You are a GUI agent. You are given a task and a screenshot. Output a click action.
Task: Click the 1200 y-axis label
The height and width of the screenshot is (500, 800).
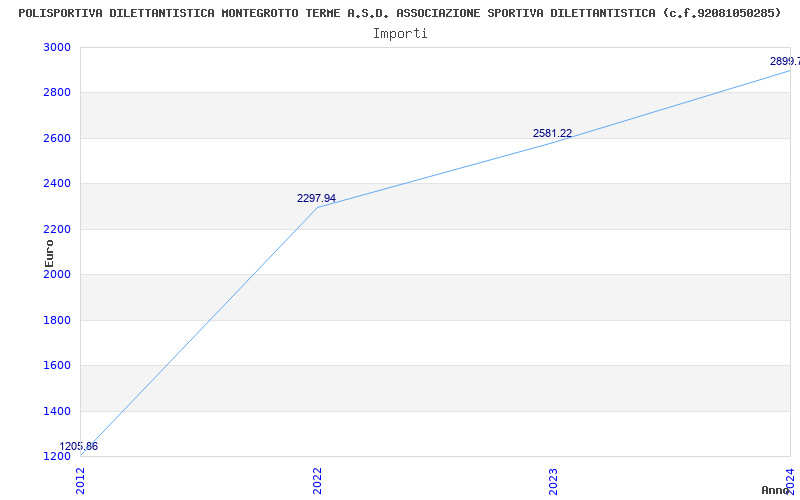[55, 457]
